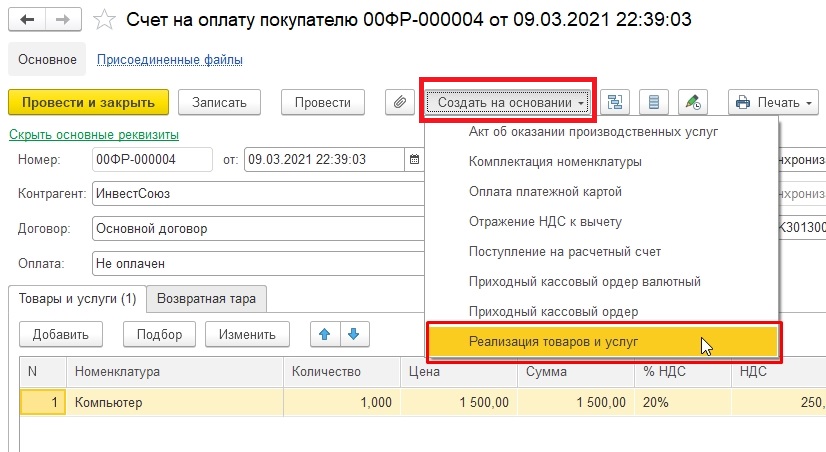Click Скрыть основные реквизиты link
The width and height of the screenshot is (826, 452).
click(94, 135)
